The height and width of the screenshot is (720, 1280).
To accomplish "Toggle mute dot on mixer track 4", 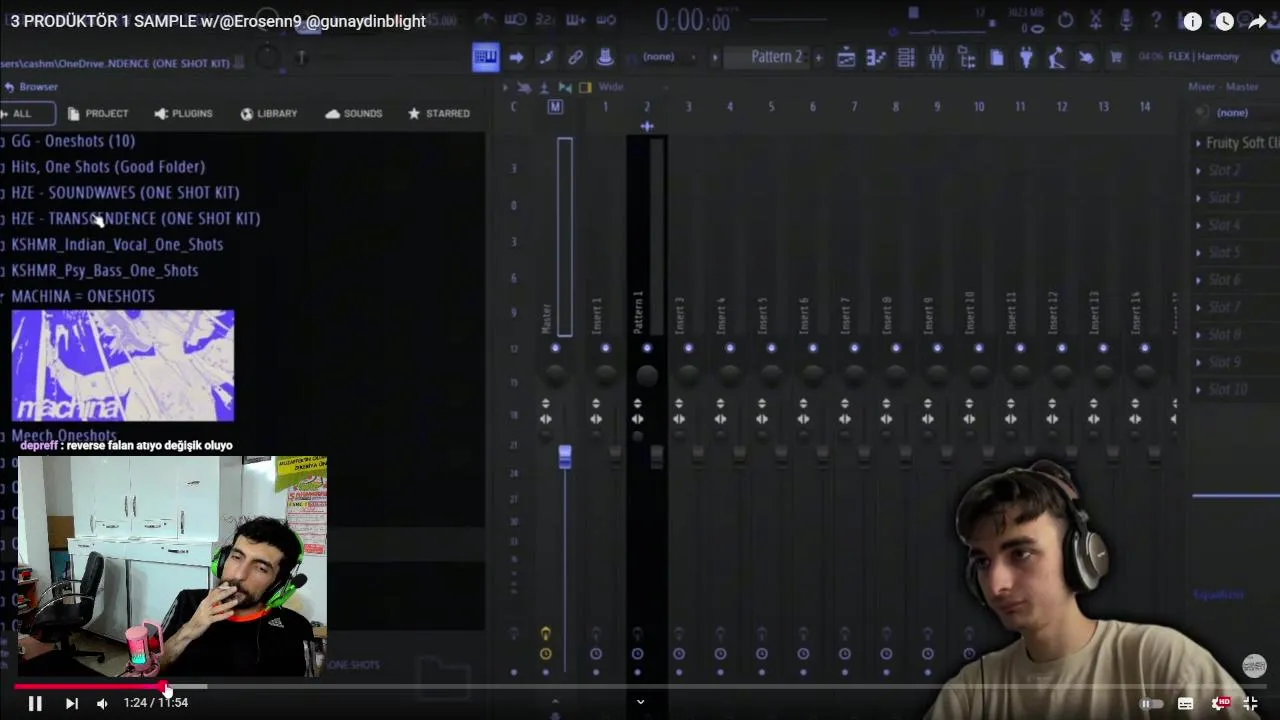I will pyautogui.click(x=730, y=348).
